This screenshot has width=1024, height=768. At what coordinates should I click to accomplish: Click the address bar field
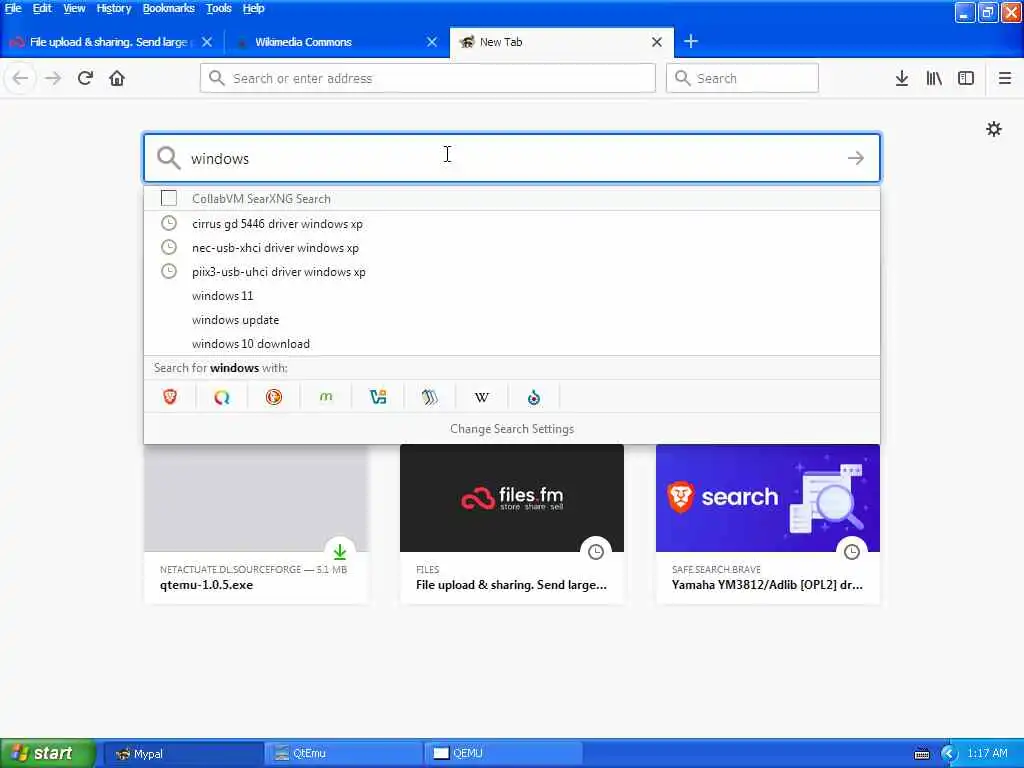428,78
